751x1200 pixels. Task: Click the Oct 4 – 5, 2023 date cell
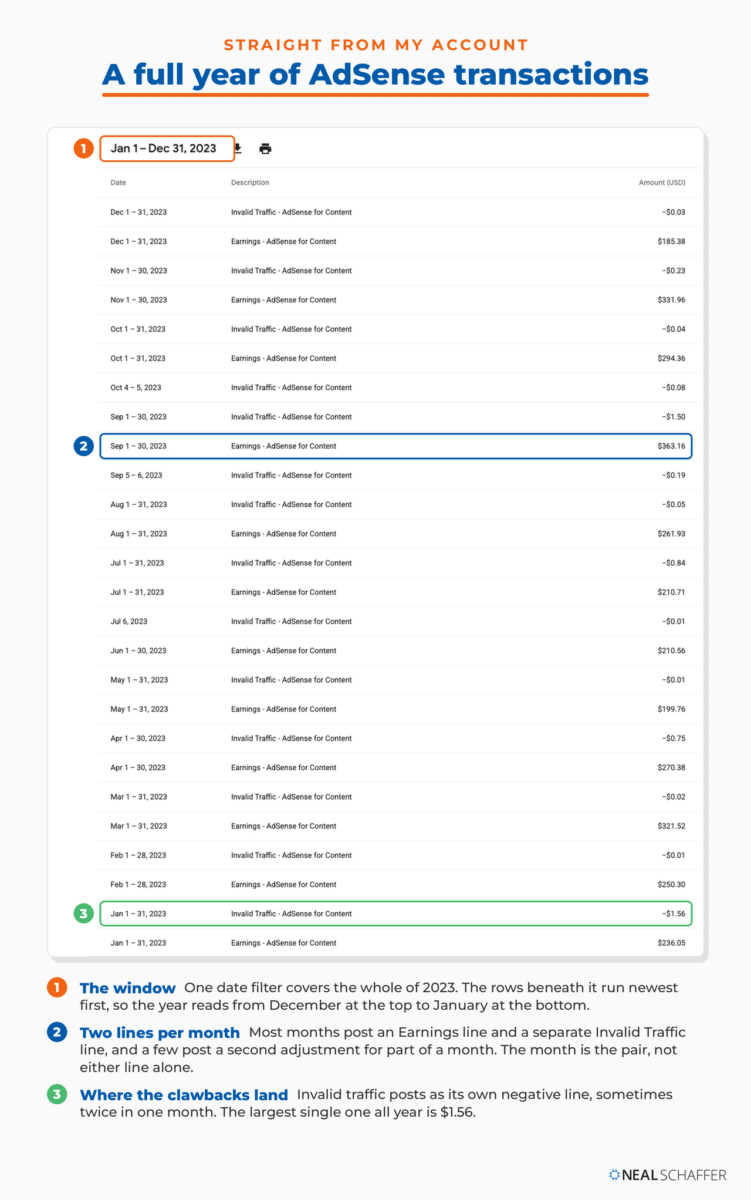pyautogui.click(x=135, y=387)
